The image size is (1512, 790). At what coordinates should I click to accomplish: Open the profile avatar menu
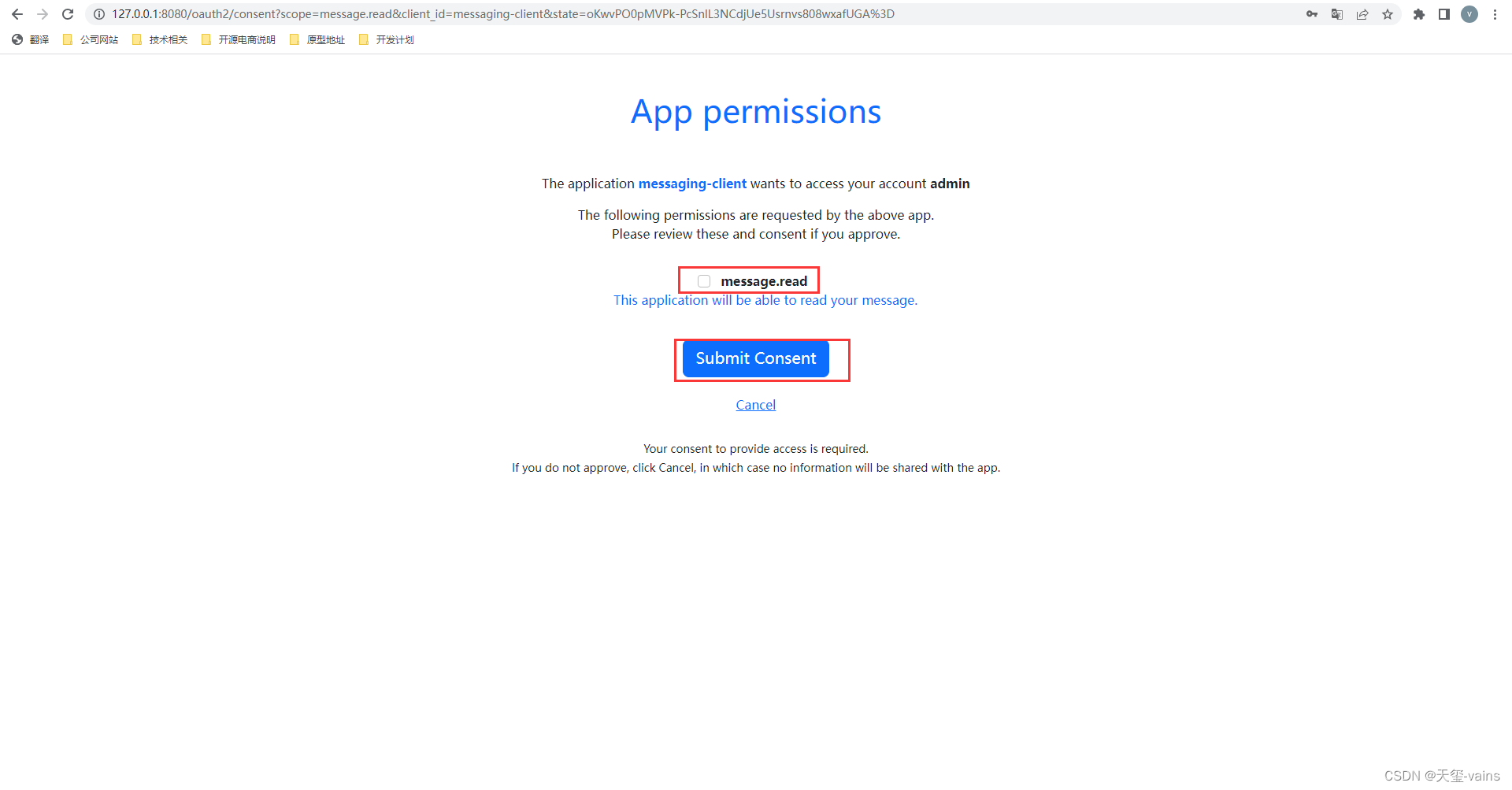[1469, 14]
